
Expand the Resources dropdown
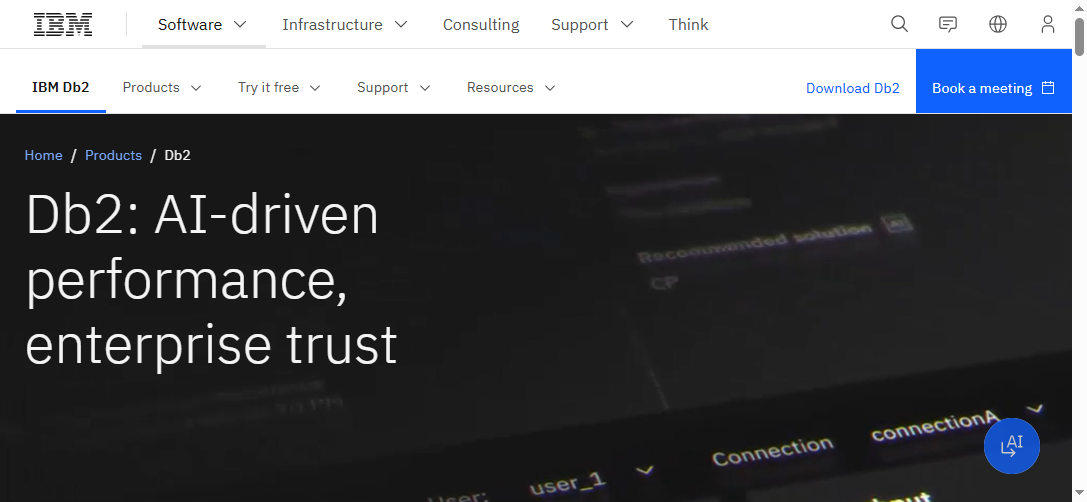[511, 88]
